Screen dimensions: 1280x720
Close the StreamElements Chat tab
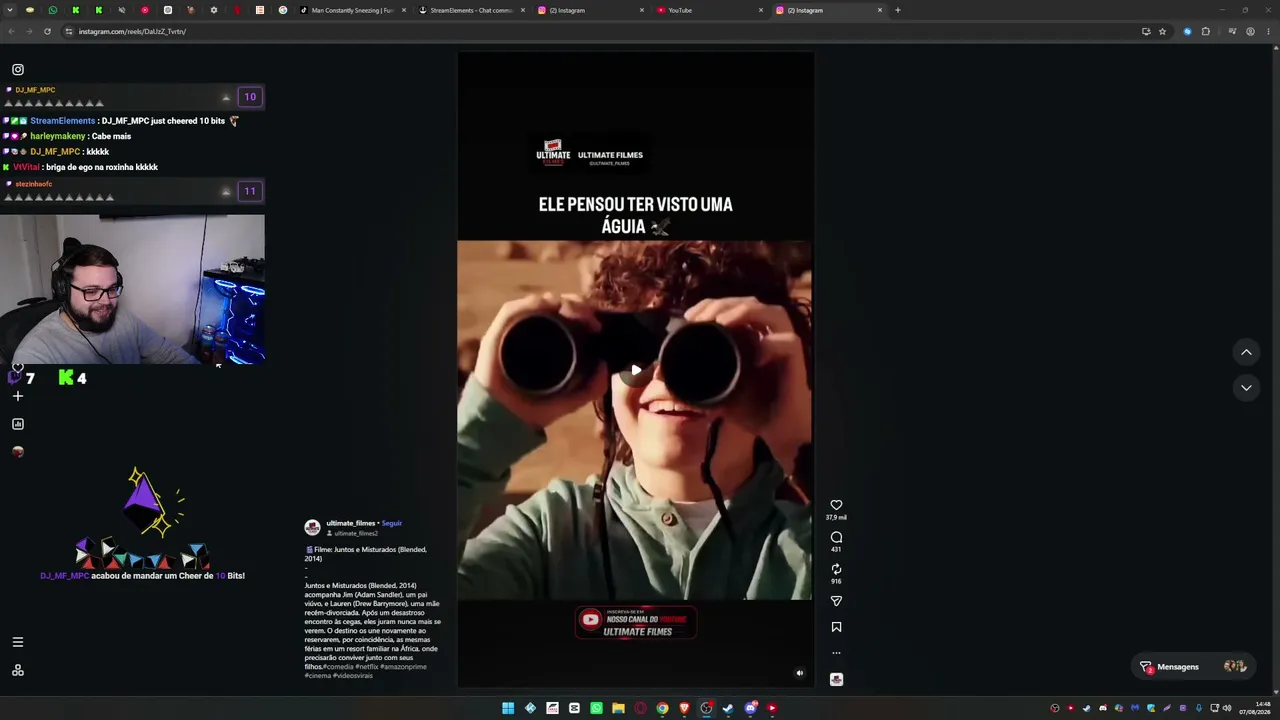coord(523,10)
